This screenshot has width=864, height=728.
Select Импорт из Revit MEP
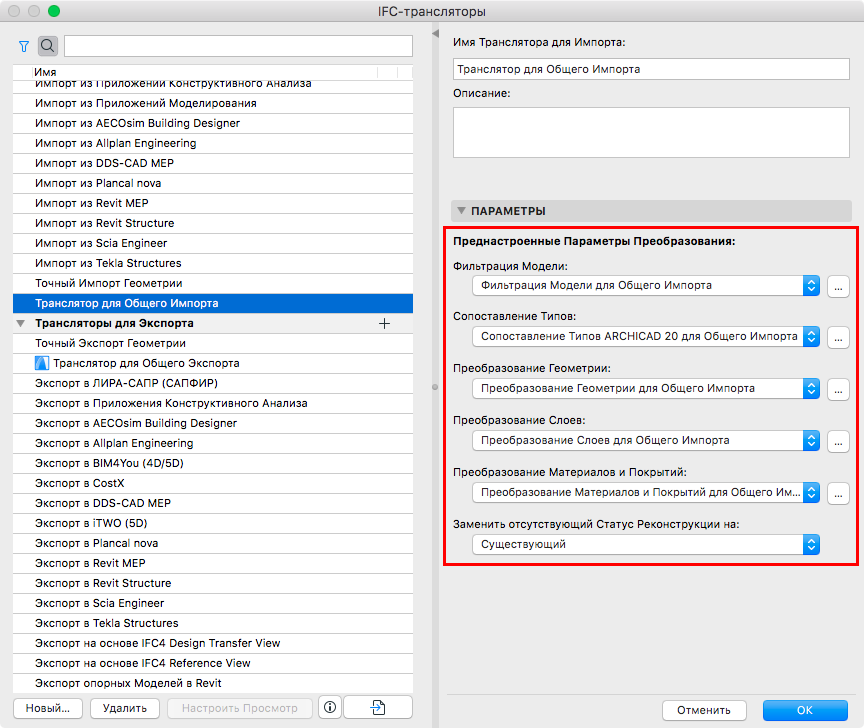213,203
